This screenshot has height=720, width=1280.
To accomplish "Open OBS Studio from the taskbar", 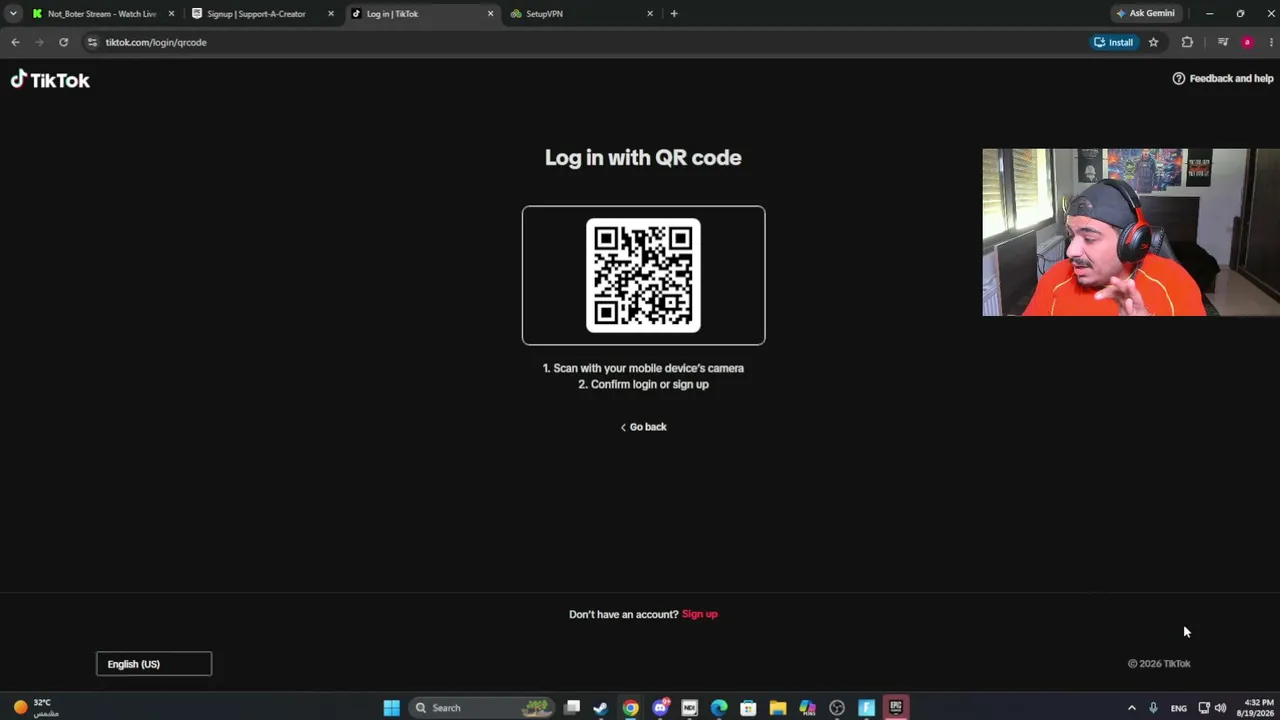I will [837, 708].
